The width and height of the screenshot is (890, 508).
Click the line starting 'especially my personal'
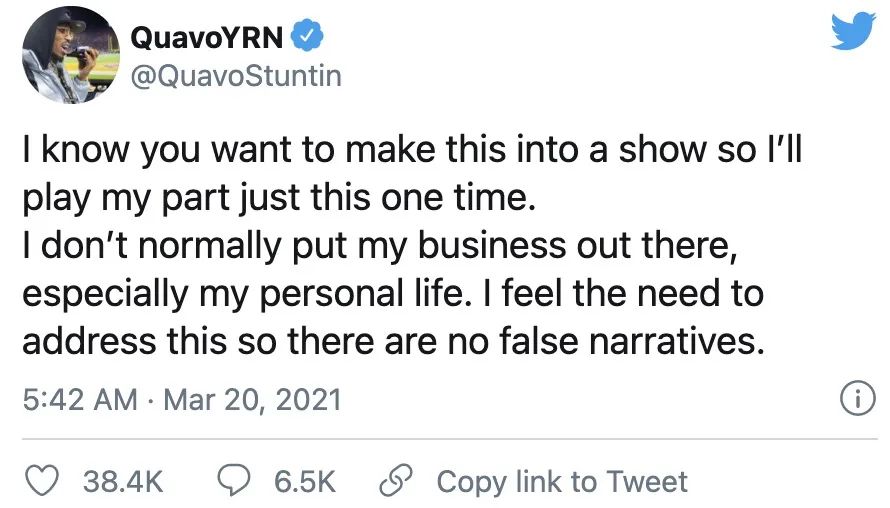coord(392,293)
